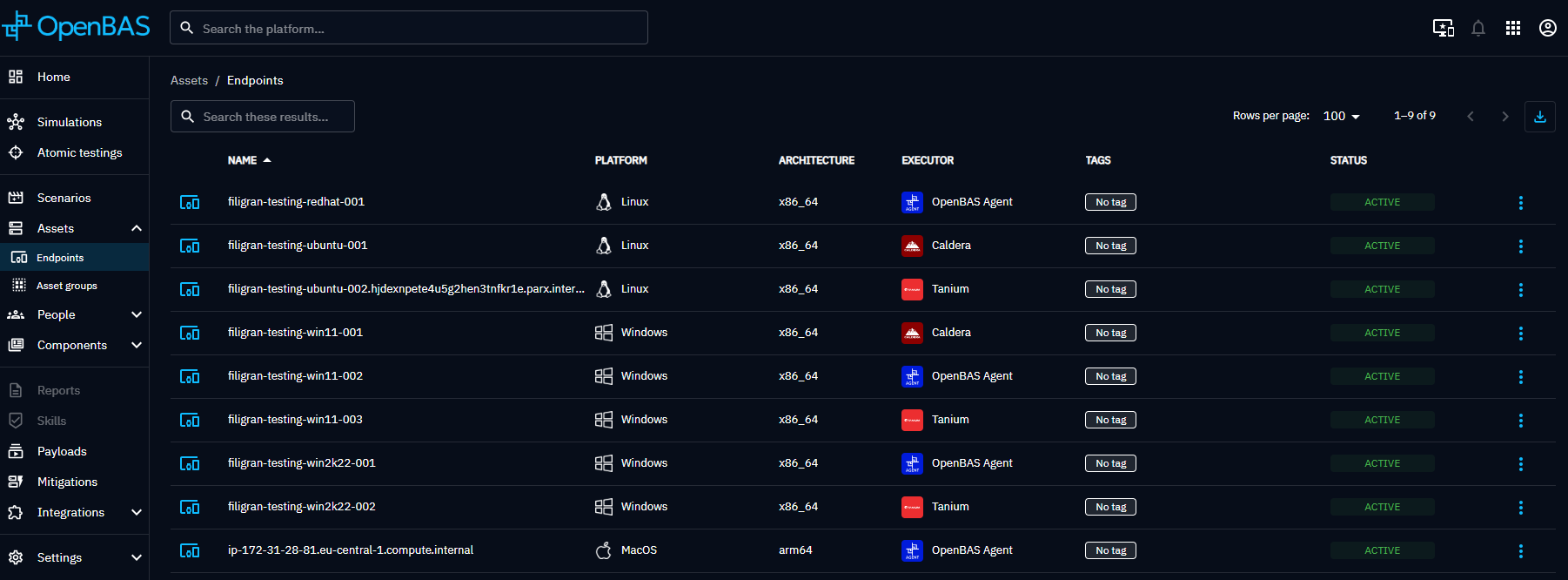Click the screen share icon in top bar
This screenshot has width=1568, height=580.
(1444, 28)
